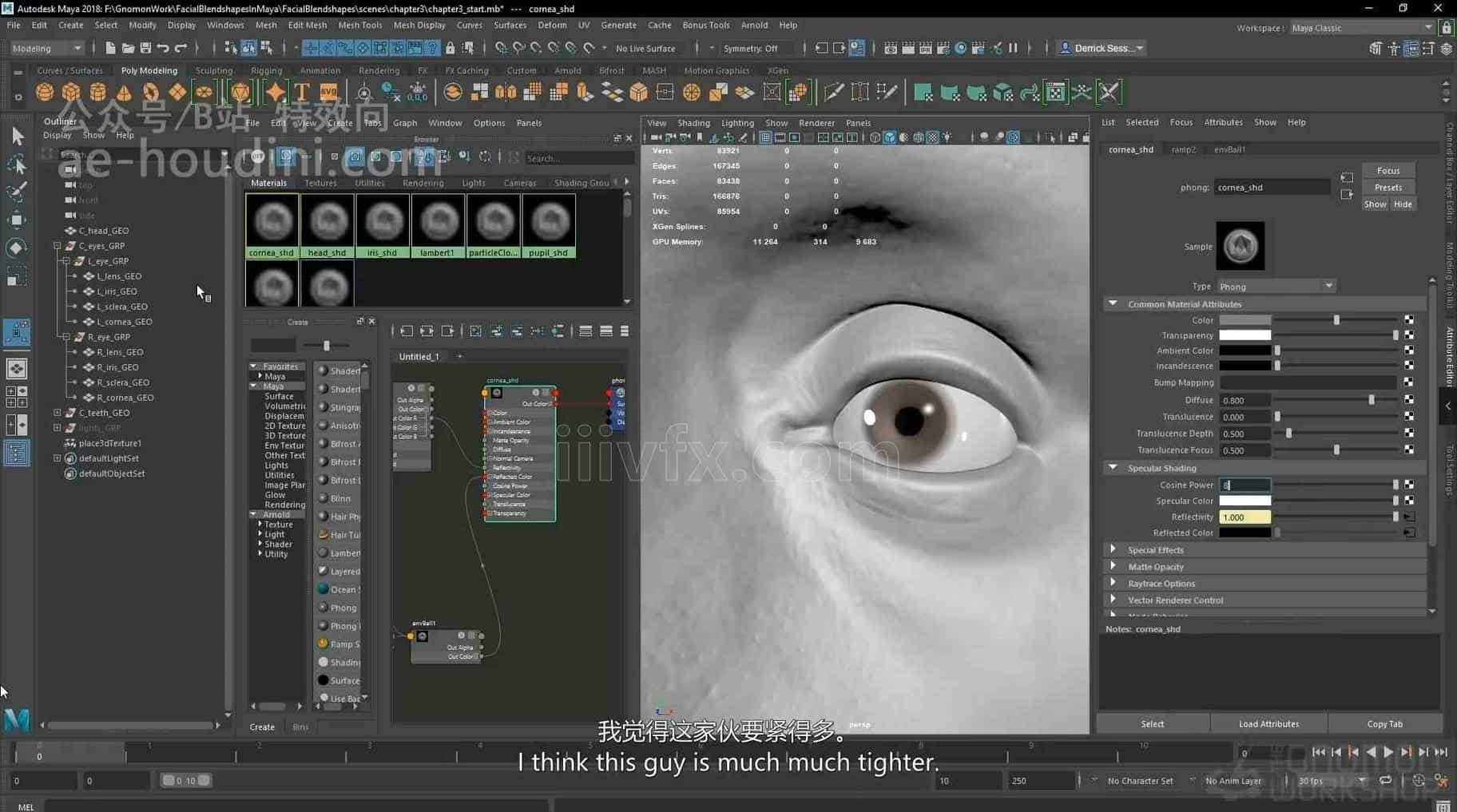The height and width of the screenshot is (812, 1457).
Task: Collapse the R_eye_GRP tree node
Action: [x=66, y=337]
